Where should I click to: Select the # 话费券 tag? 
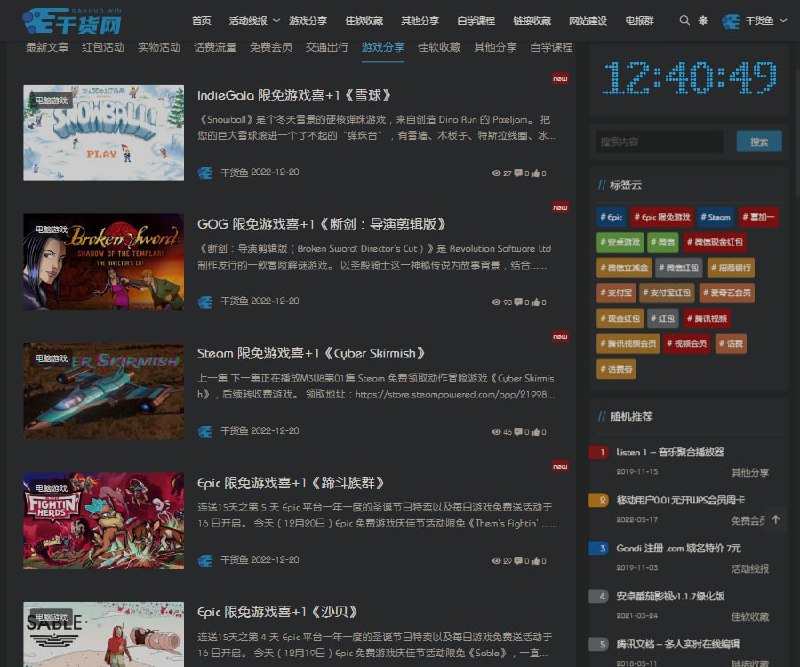pos(616,369)
